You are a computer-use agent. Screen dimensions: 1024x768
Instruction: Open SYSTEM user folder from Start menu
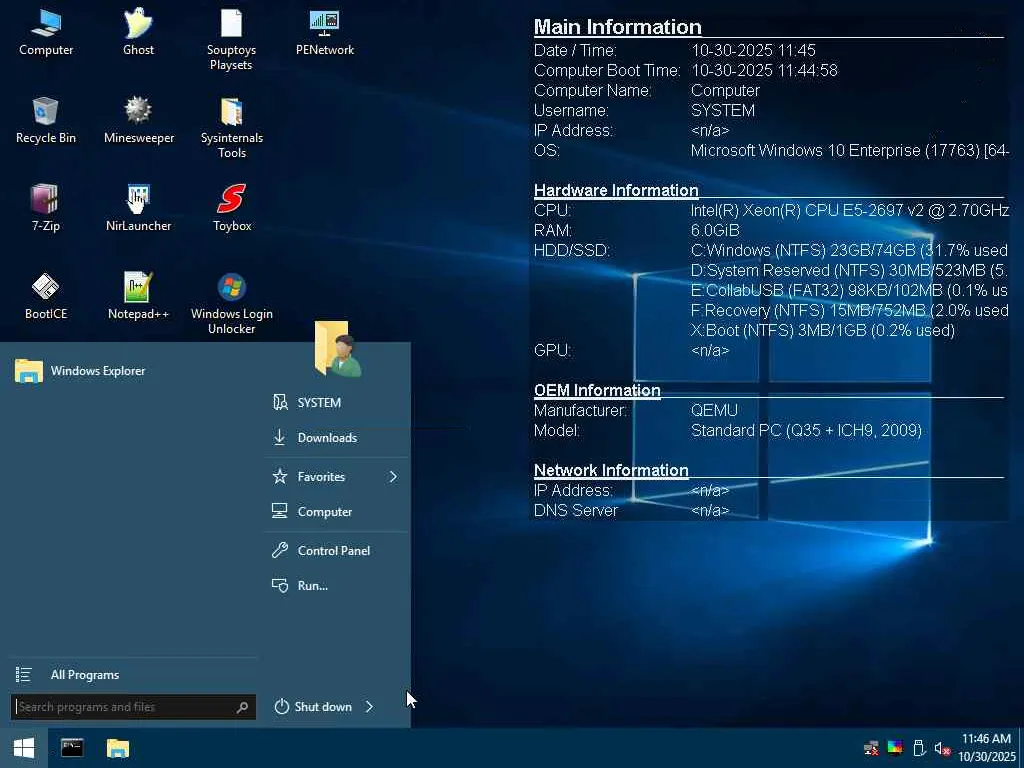click(x=337, y=402)
